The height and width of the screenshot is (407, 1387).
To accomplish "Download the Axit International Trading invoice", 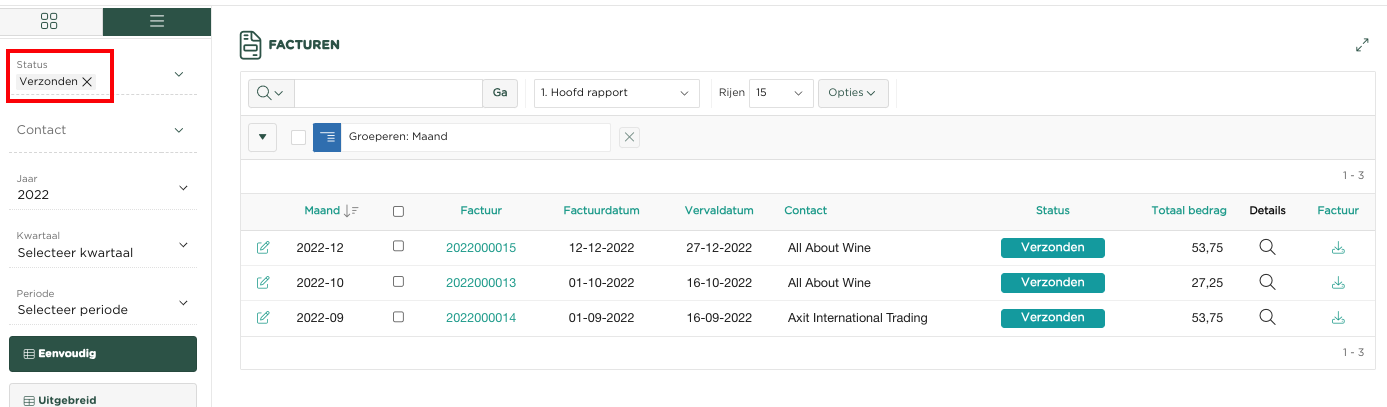I will click(1338, 318).
